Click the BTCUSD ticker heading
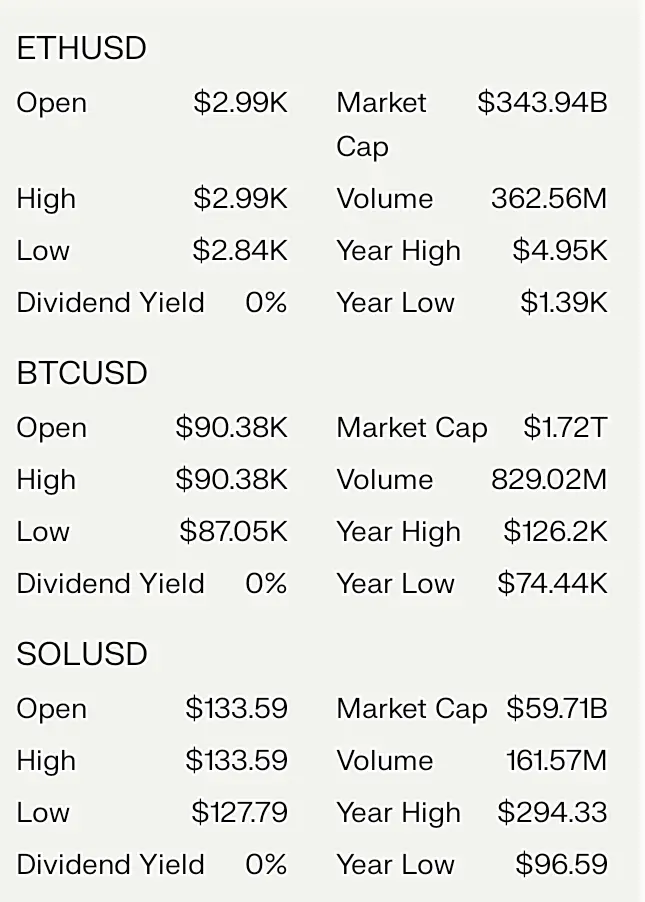Image resolution: width=645 pixels, height=902 pixels. click(82, 373)
